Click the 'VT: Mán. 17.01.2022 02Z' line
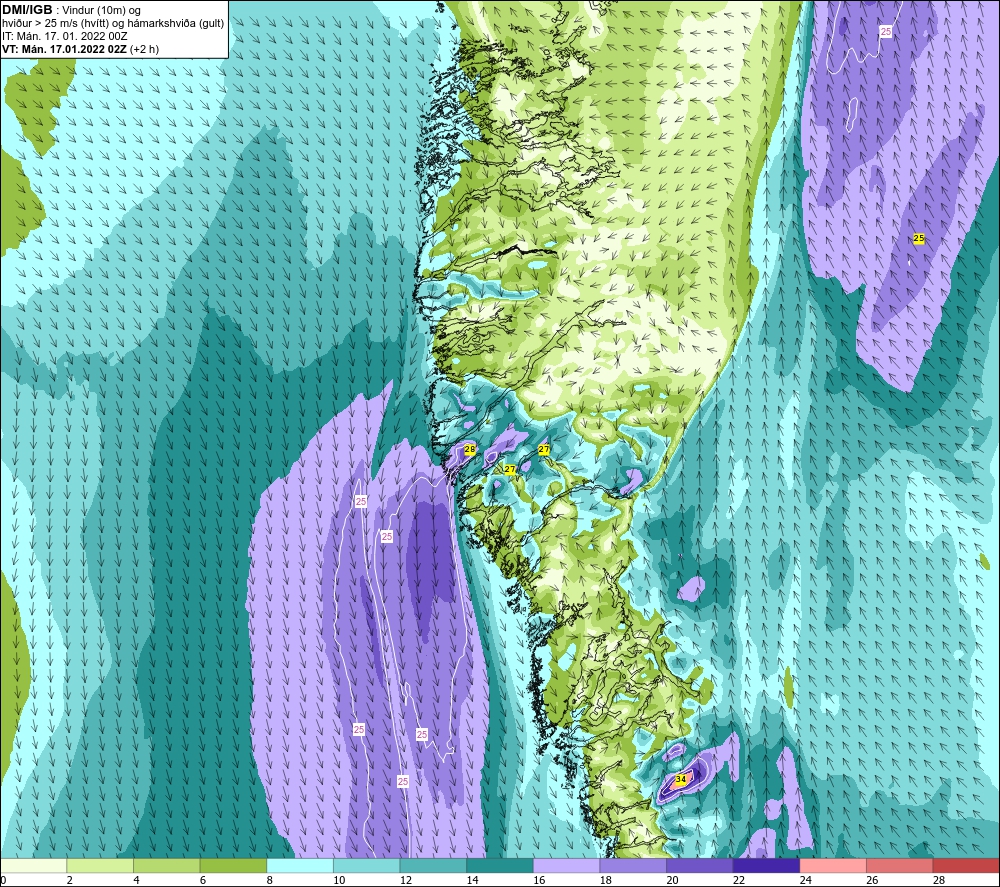 (64, 49)
